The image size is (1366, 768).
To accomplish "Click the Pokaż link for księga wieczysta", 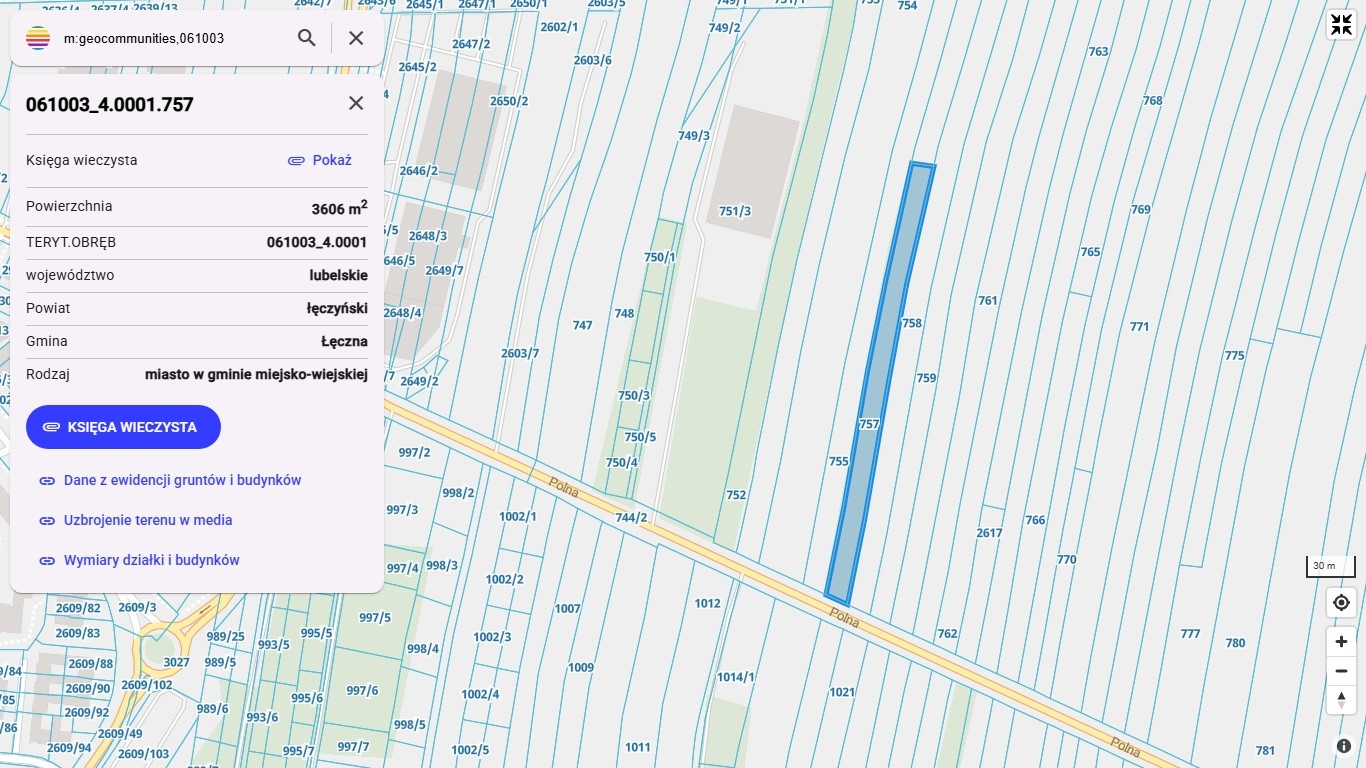I will coord(320,160).
